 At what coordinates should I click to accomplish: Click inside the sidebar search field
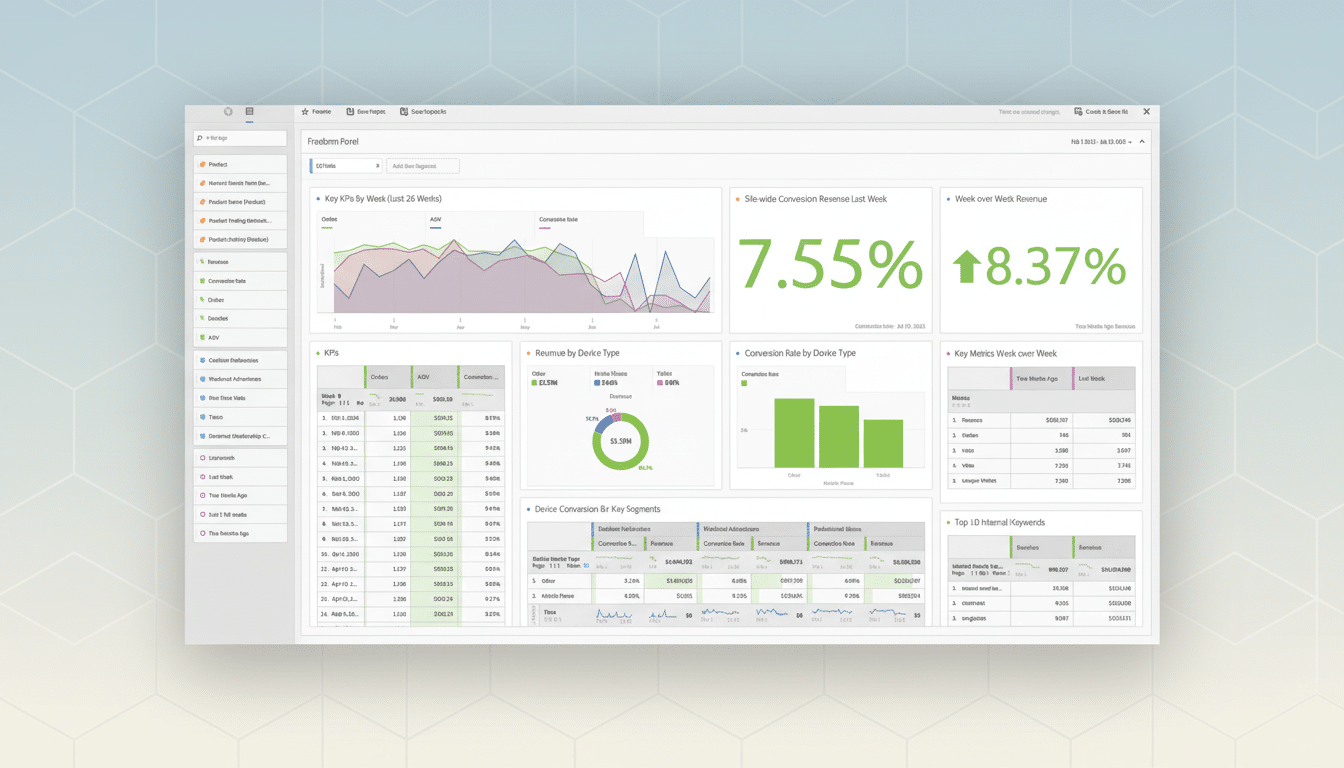pos(240,138)
